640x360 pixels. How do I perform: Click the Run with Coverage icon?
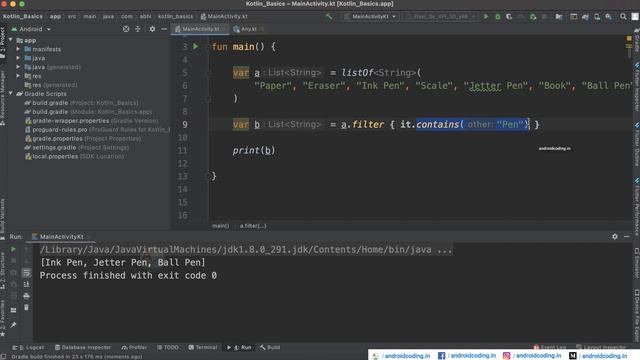pyautogui.click(x=509, y=17)
